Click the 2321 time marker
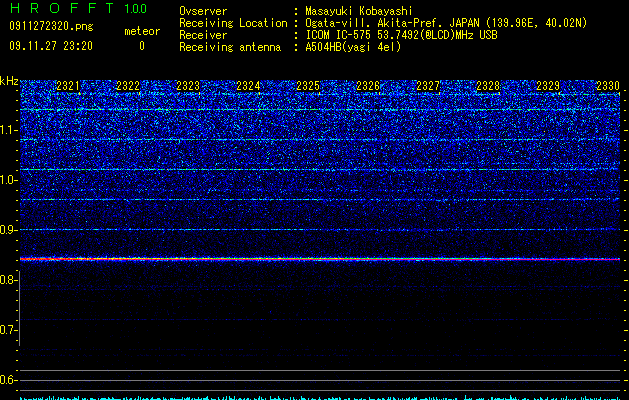Viewport: 629px width, 400px height. (x=68, y=86)
